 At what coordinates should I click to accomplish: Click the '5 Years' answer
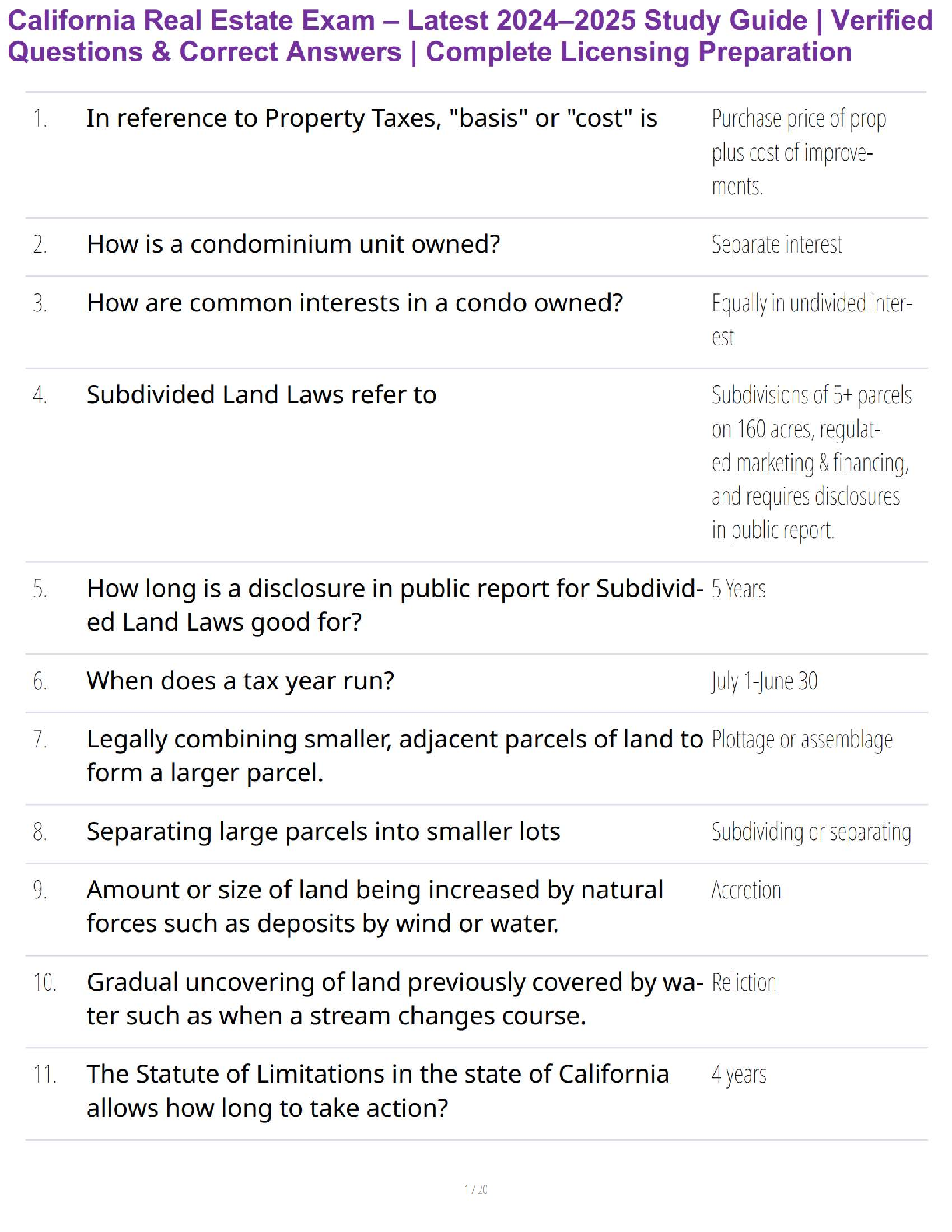pyautogui.click(x=738, y=590)
